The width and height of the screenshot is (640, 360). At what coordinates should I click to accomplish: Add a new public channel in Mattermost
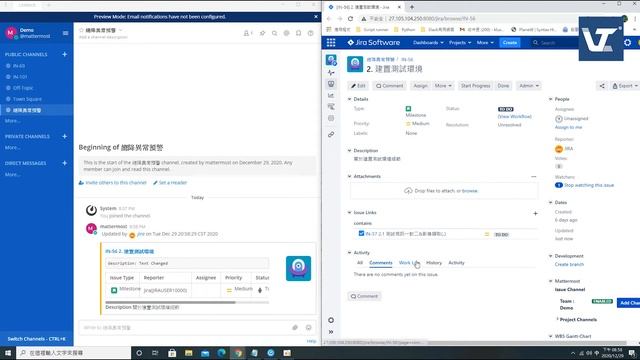pyautogui.click(x=64, y=54)
